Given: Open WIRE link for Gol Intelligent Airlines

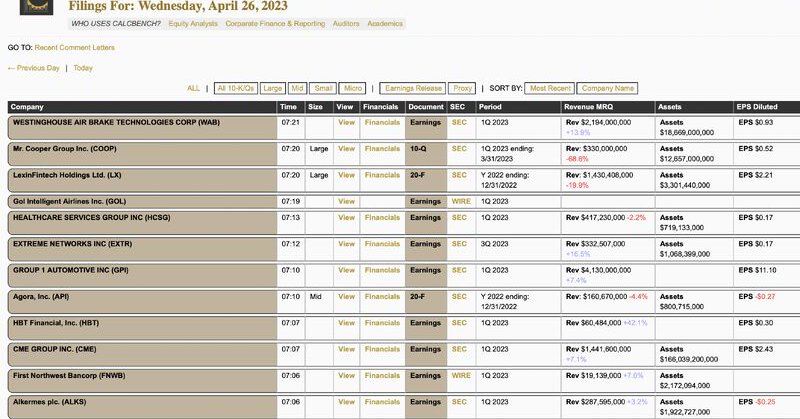Looking at the screenshot, I should pos(461,202).
